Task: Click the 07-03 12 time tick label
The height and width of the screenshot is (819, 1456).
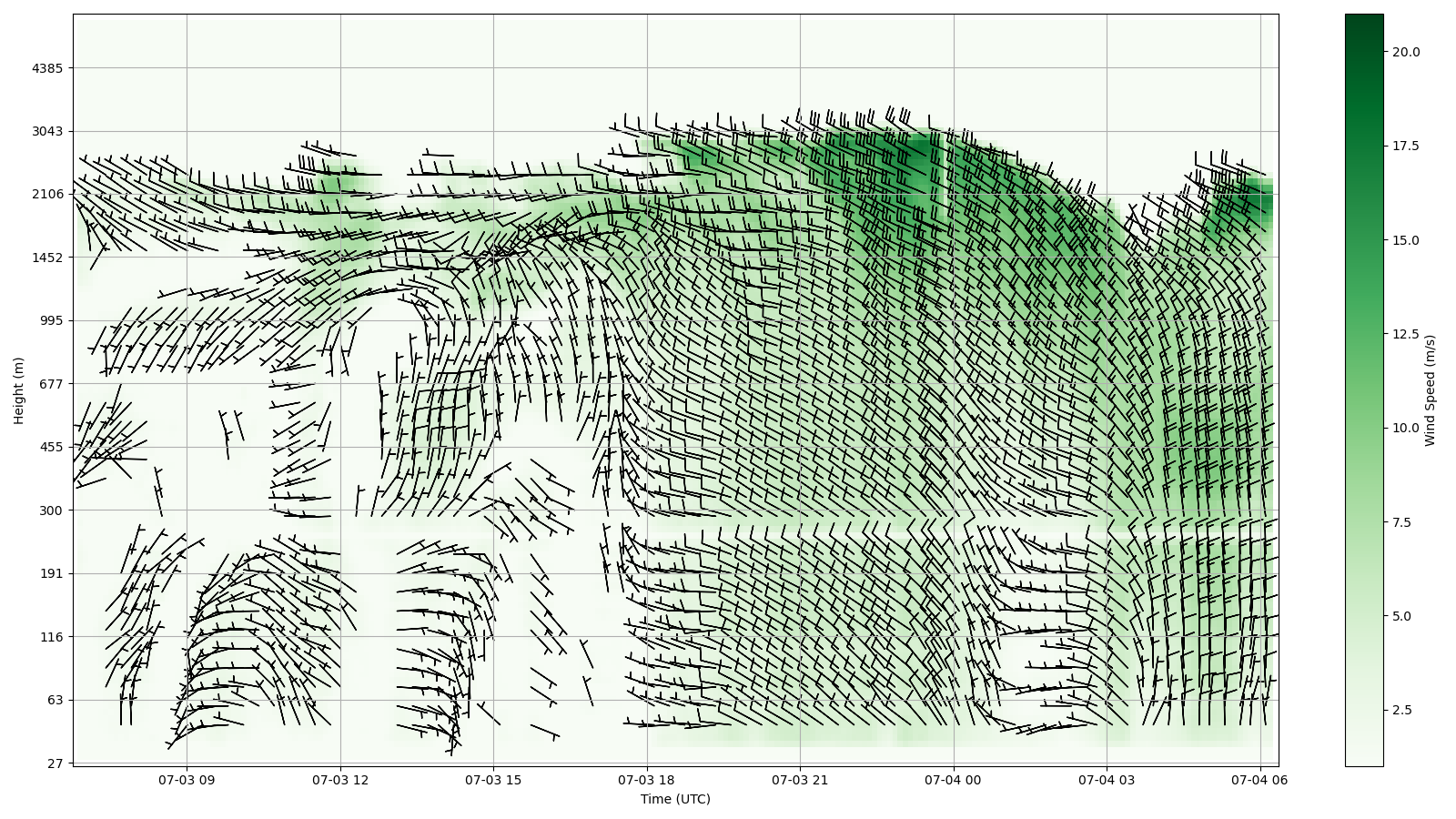Action: click(340, 780)
